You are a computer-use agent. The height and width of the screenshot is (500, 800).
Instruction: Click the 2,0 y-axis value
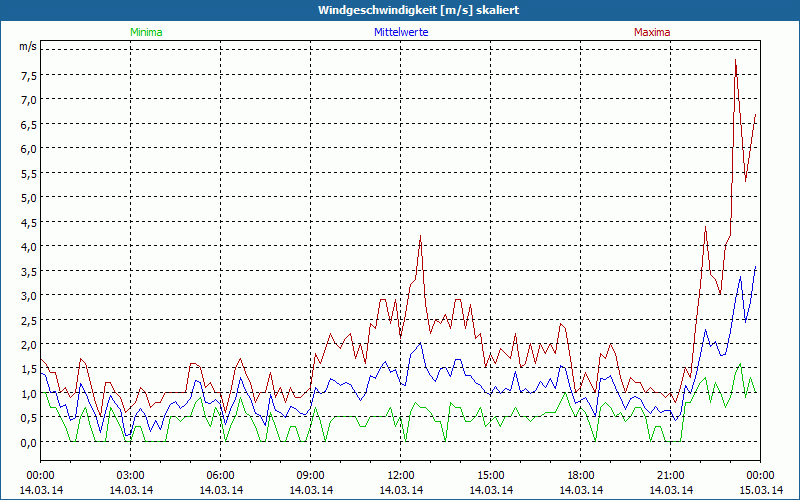coord(29,345)
